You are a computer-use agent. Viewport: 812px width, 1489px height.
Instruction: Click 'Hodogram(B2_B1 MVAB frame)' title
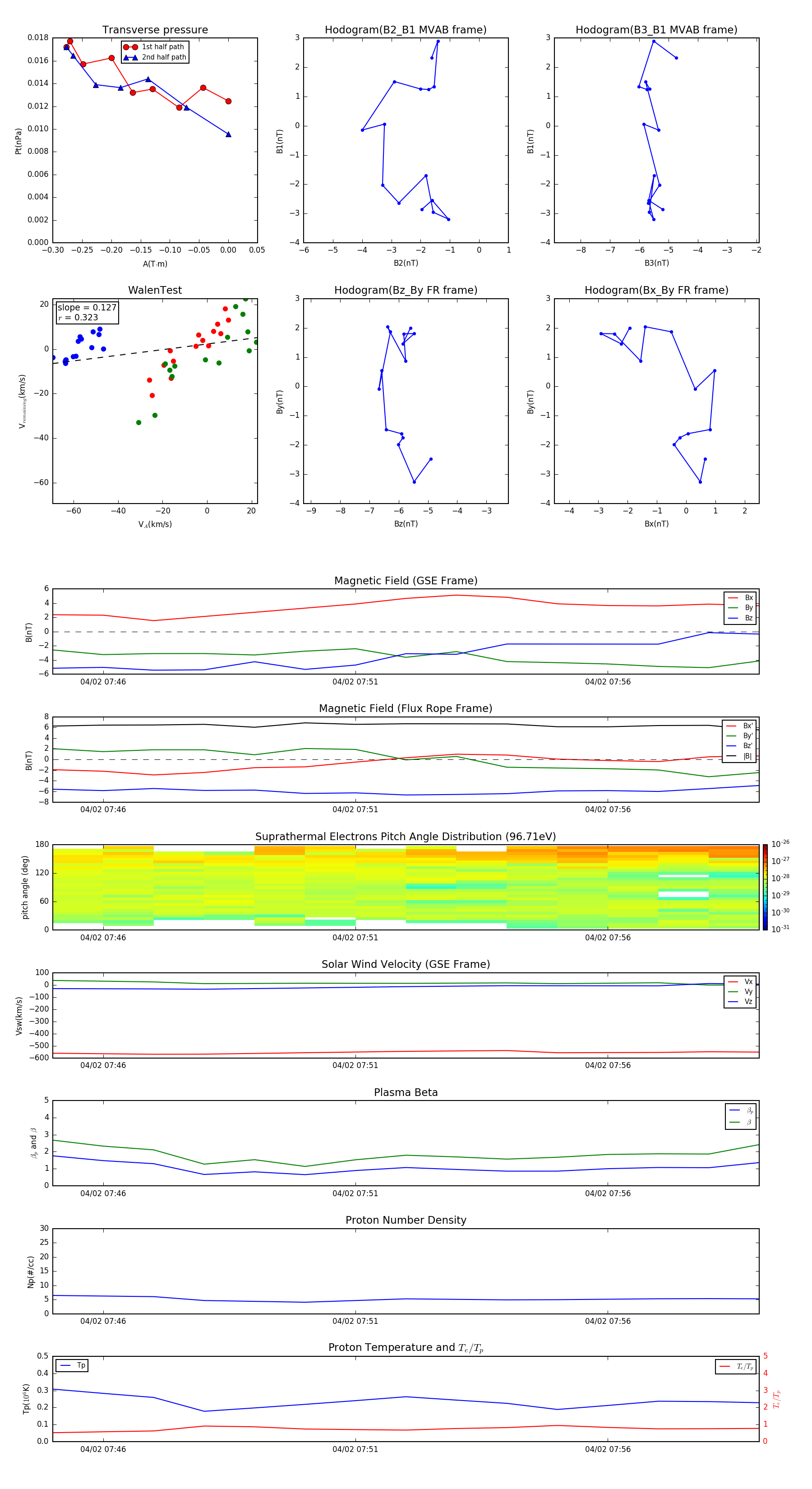pyautogui.click(x=406, y=30)
